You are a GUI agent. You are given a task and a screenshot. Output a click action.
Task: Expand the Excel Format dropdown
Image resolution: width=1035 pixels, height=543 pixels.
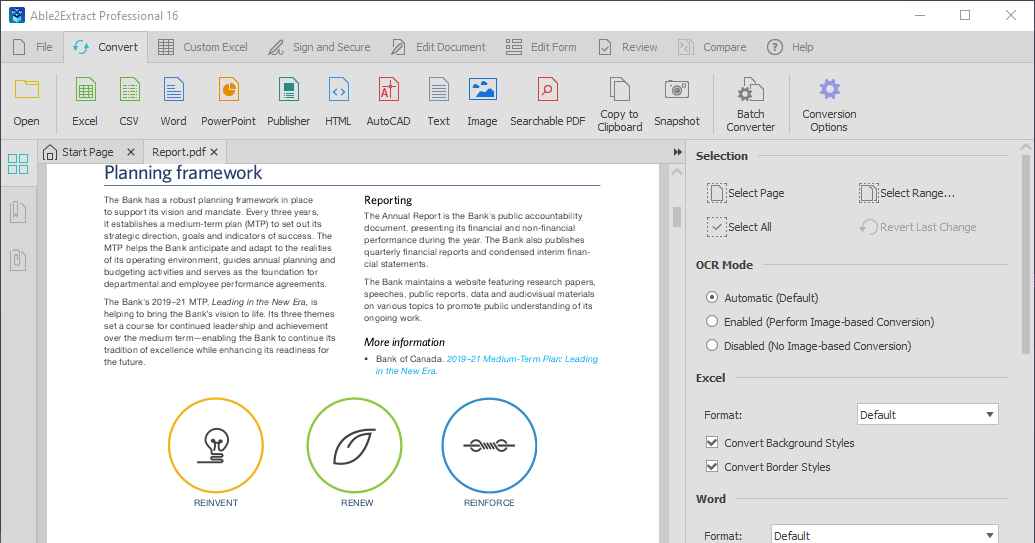pyautogui.click(x=927, y=415)
